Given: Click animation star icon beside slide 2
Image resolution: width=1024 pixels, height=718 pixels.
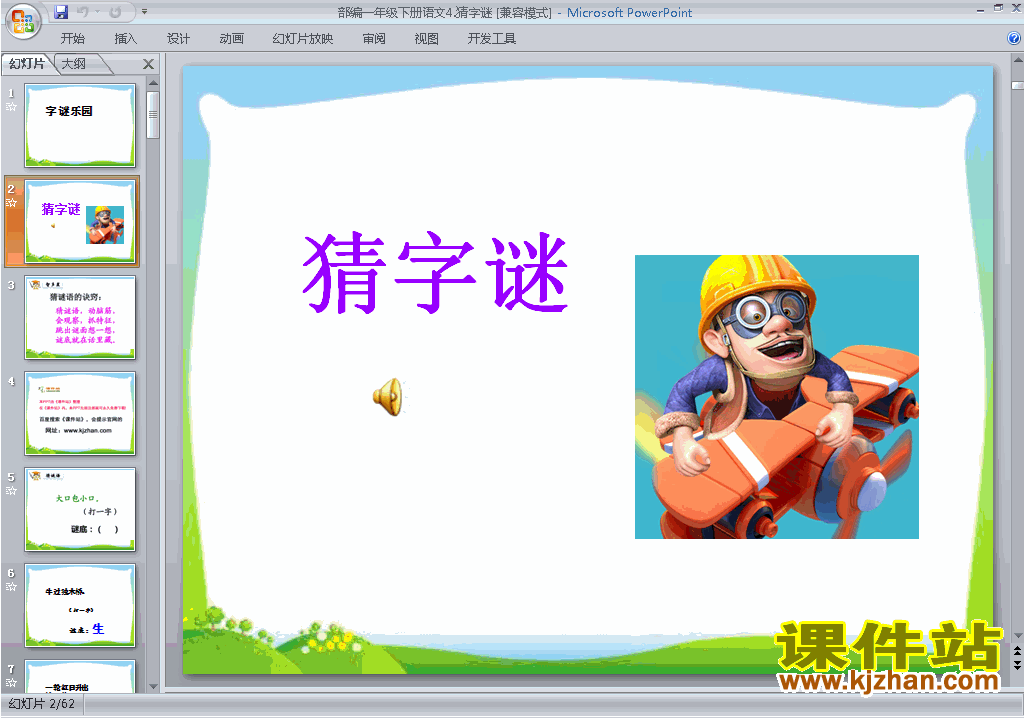Looking at the screenshot, I should 11,203.
